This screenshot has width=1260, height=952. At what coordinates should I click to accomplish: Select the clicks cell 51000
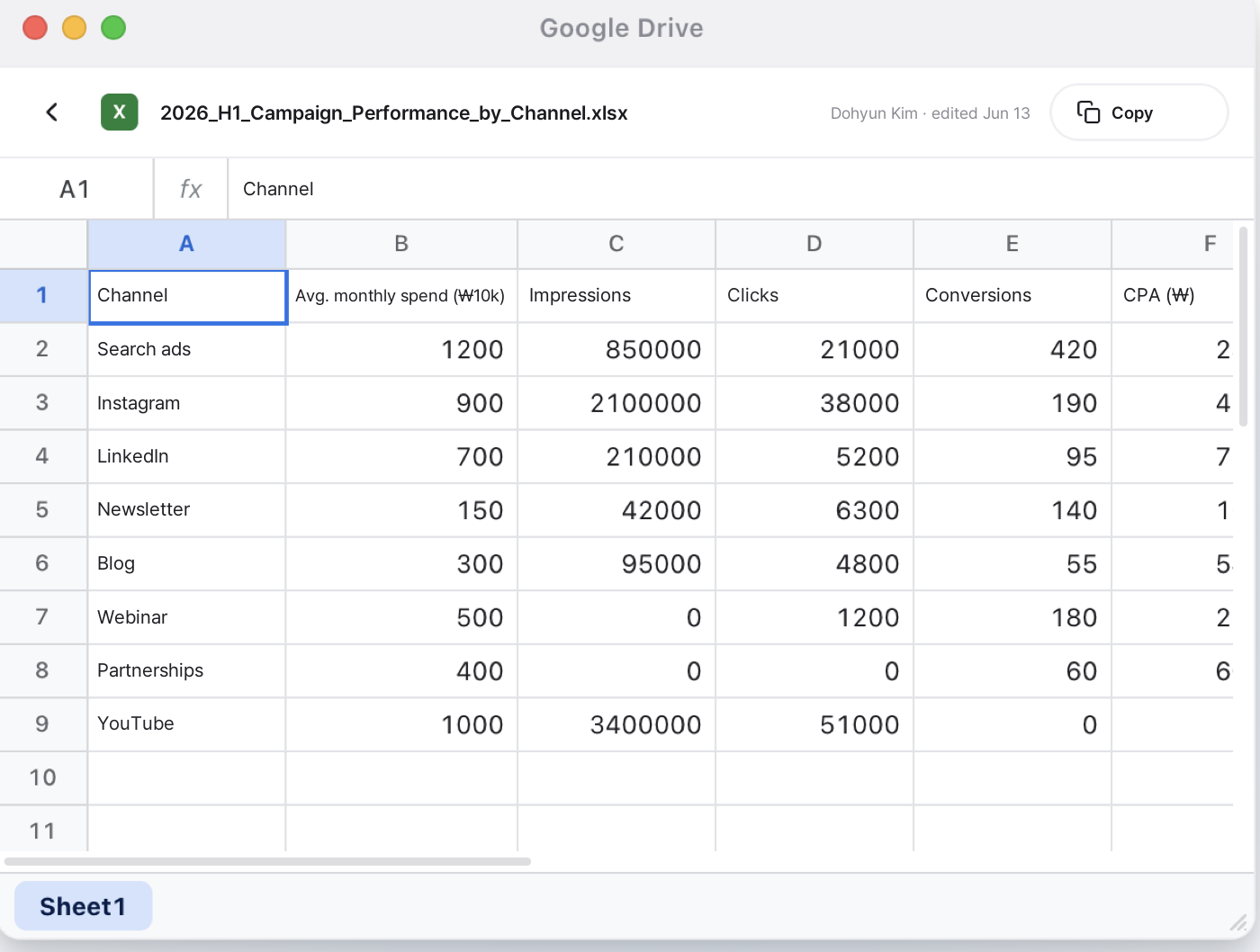[x=814, y=724]
